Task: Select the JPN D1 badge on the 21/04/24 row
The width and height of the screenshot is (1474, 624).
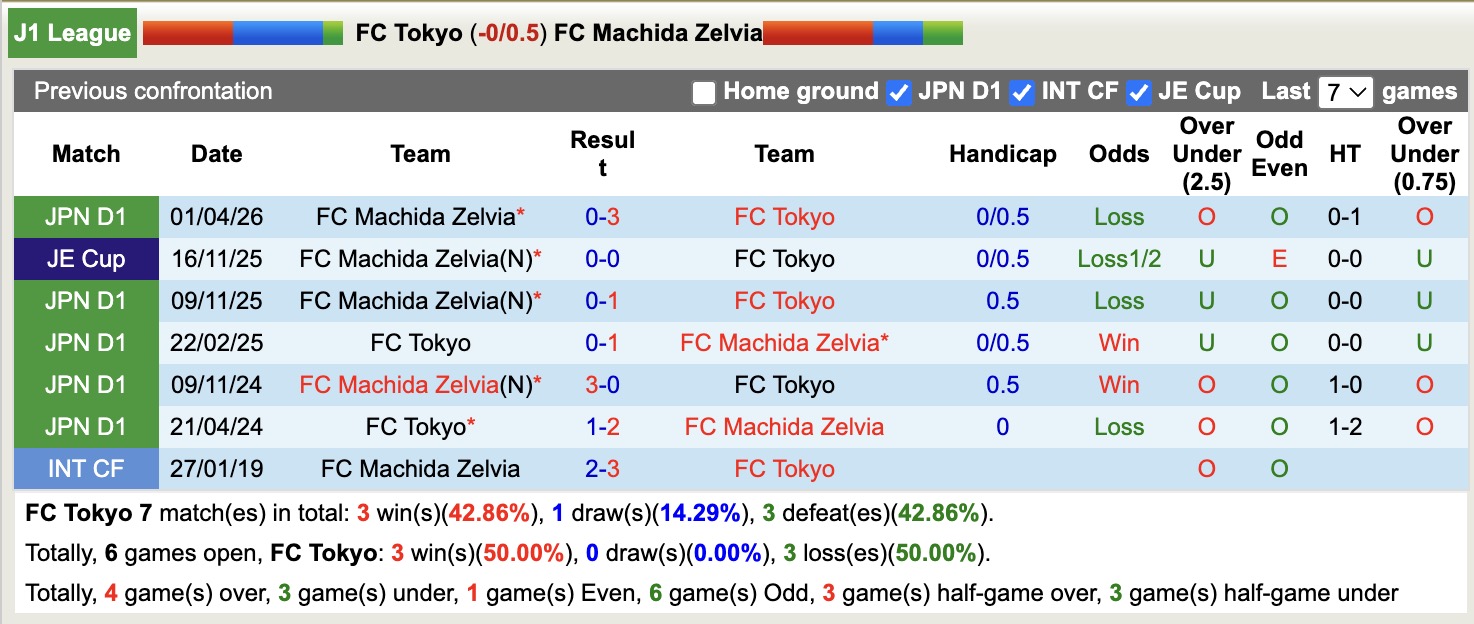Action: 85,426
